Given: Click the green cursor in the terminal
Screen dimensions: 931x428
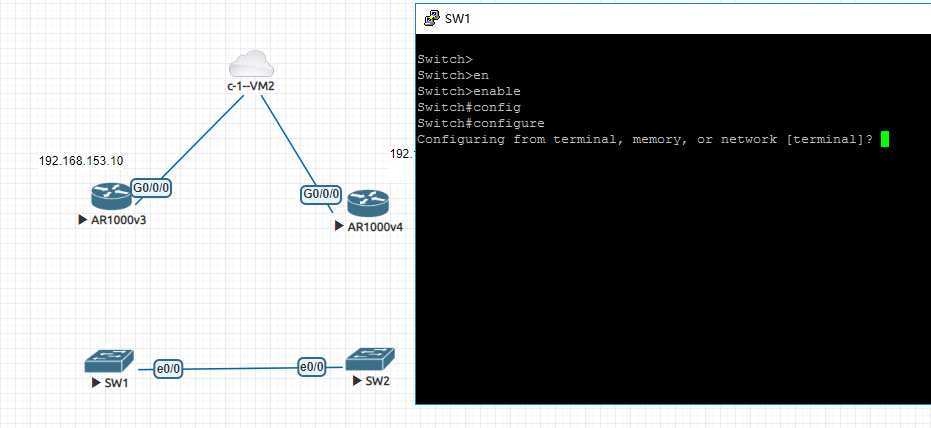Looking at the screenshot, I should click(883, 139).
